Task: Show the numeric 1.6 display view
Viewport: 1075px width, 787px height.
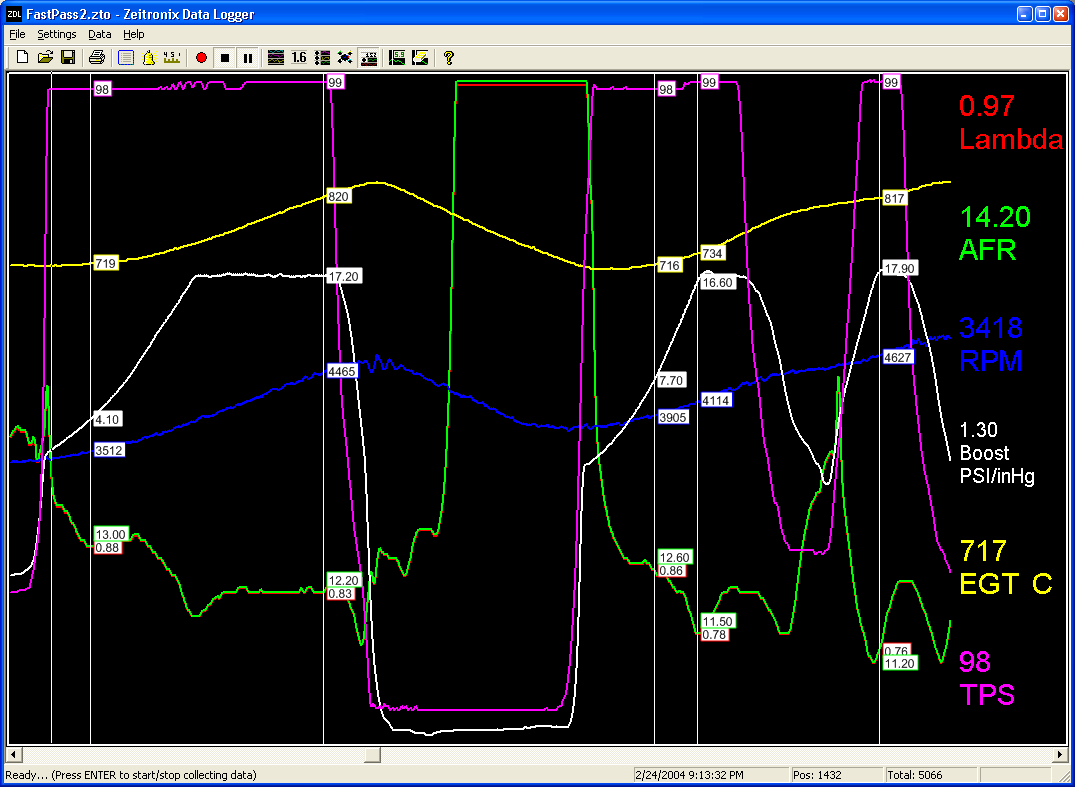Action: [299, 58]
